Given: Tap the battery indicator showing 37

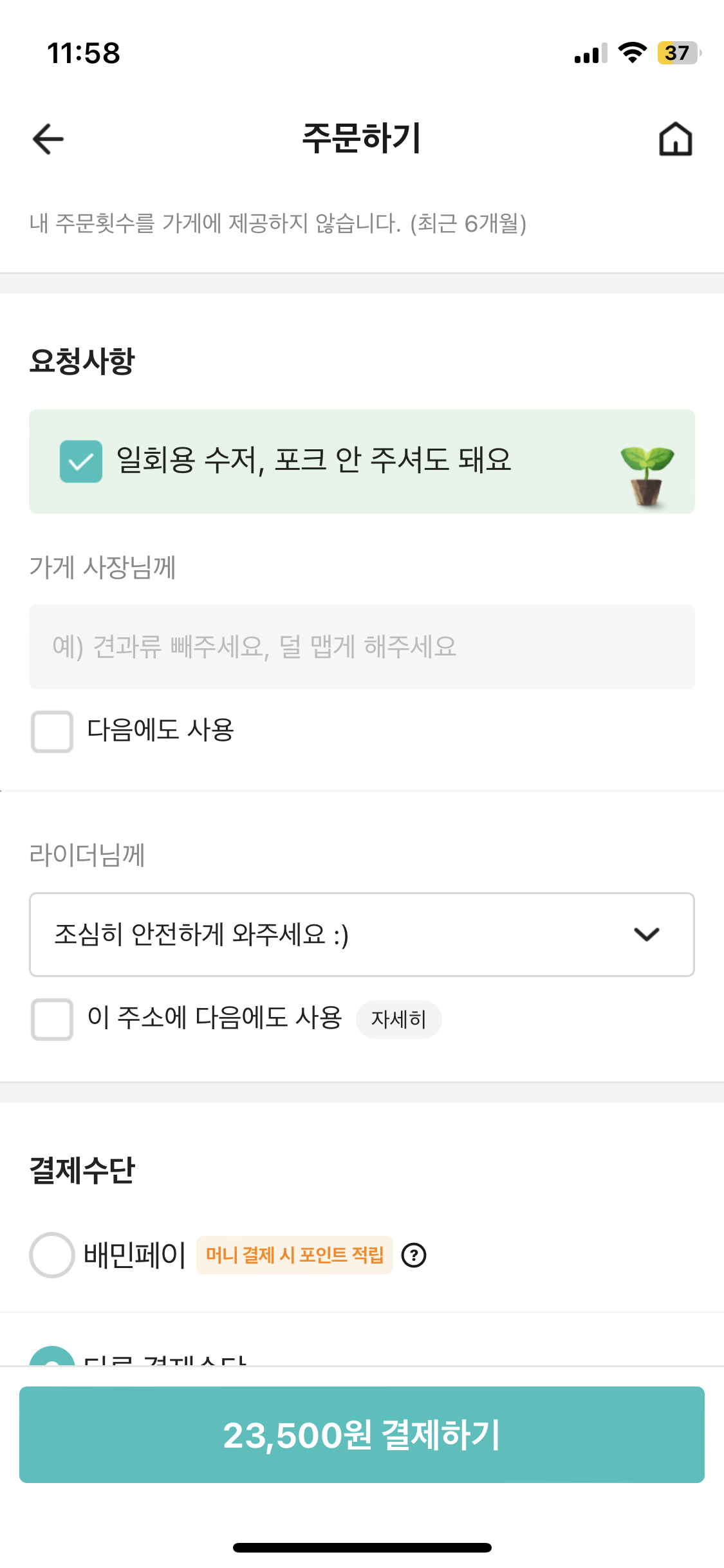Looking at the screenshot, I should point(678,53).
